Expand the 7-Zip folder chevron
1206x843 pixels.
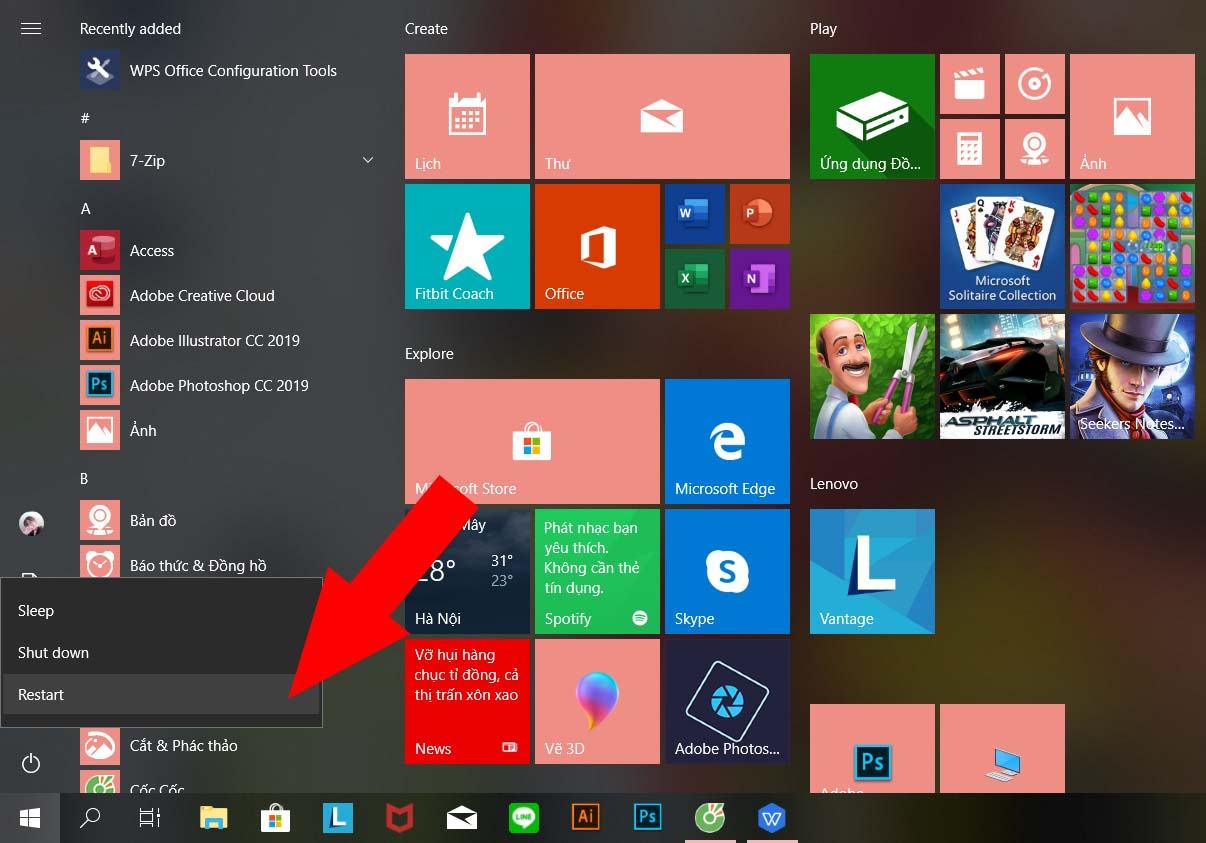(368, 160)
